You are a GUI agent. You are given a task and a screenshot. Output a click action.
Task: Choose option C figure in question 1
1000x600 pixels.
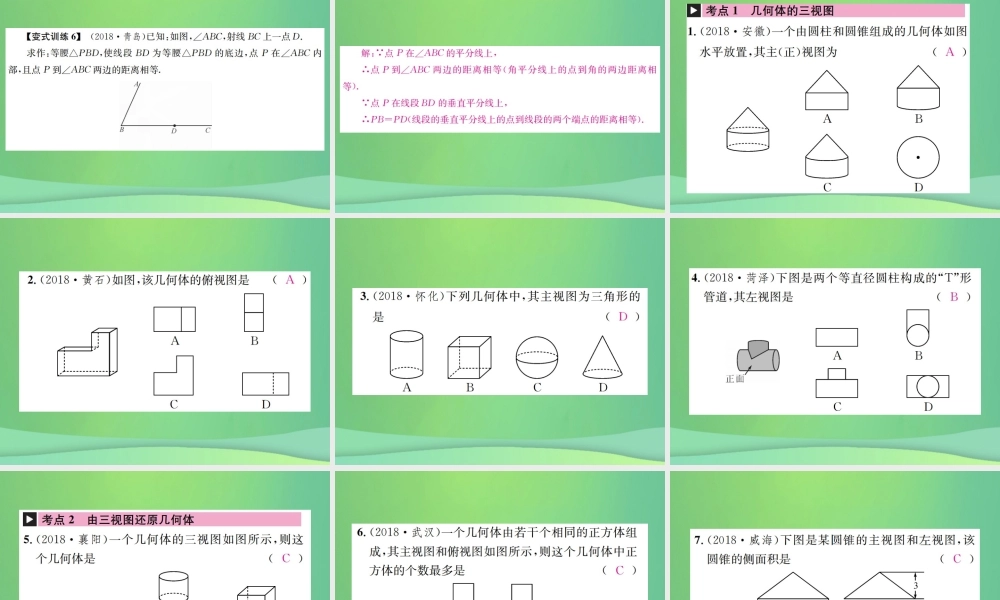[827, 156]
